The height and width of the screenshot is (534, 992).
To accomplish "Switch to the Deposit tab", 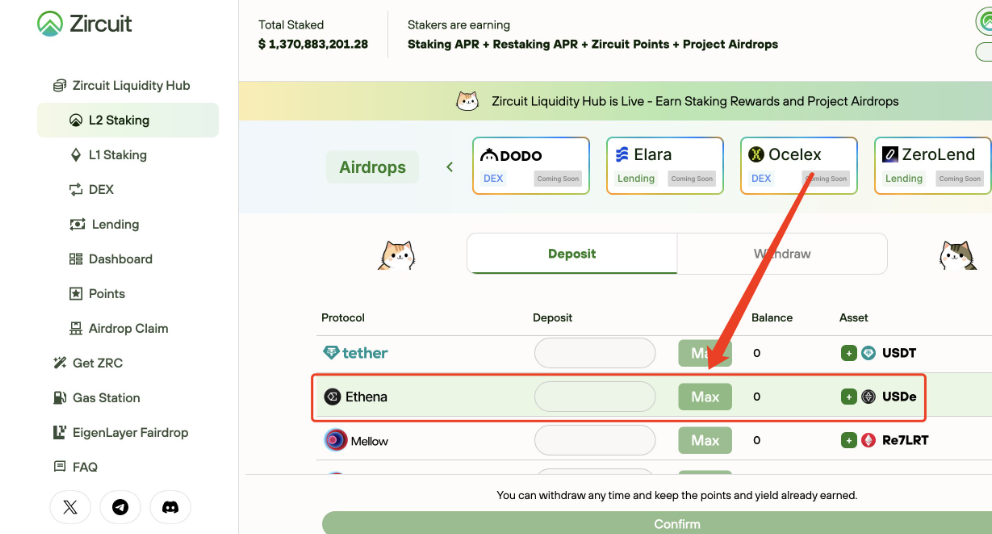I will pyautogui.click(x=572, y=254).
